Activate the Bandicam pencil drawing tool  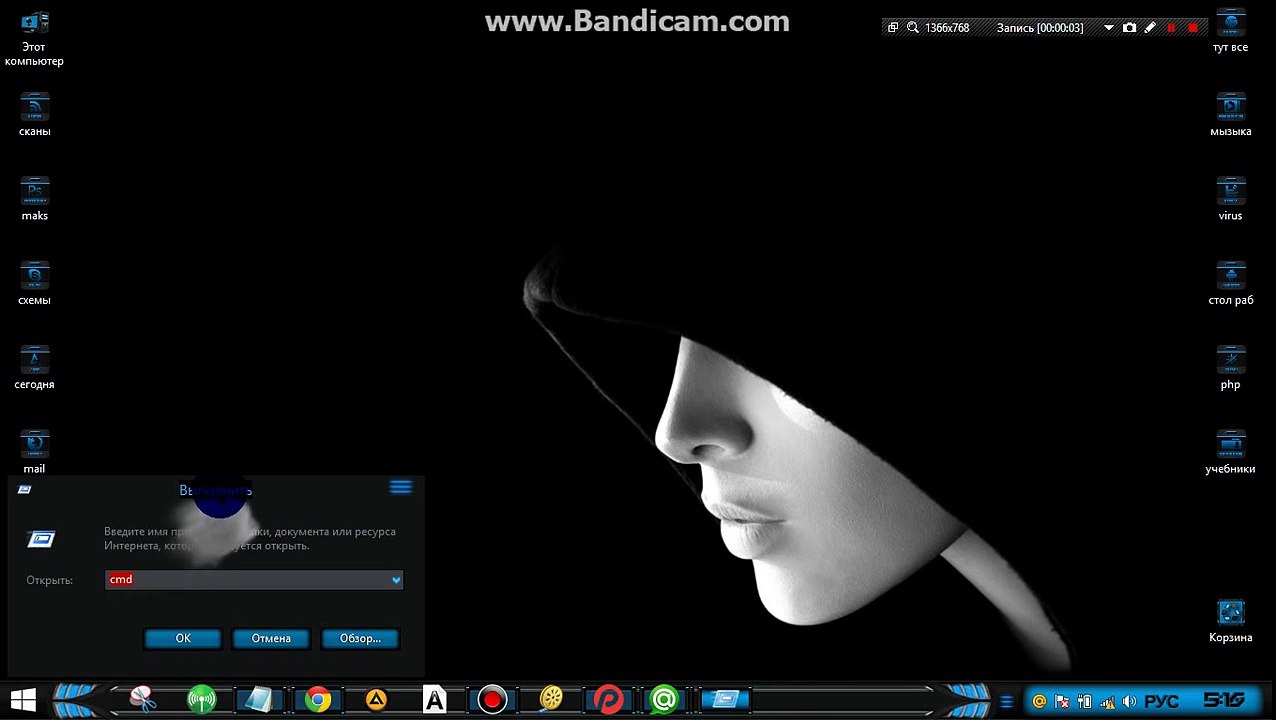click(x=1150, y=28)
